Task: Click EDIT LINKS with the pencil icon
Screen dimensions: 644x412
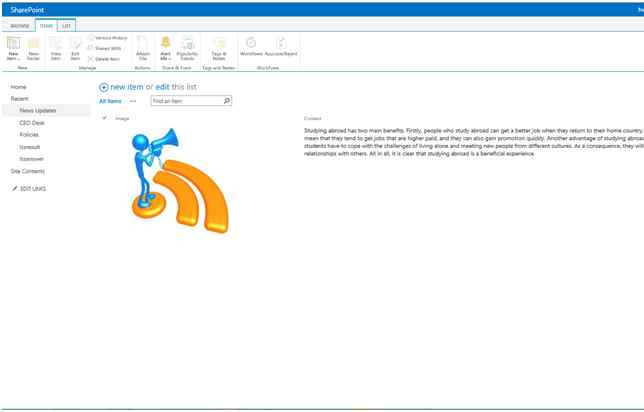Action: click(x=29, y=189)
